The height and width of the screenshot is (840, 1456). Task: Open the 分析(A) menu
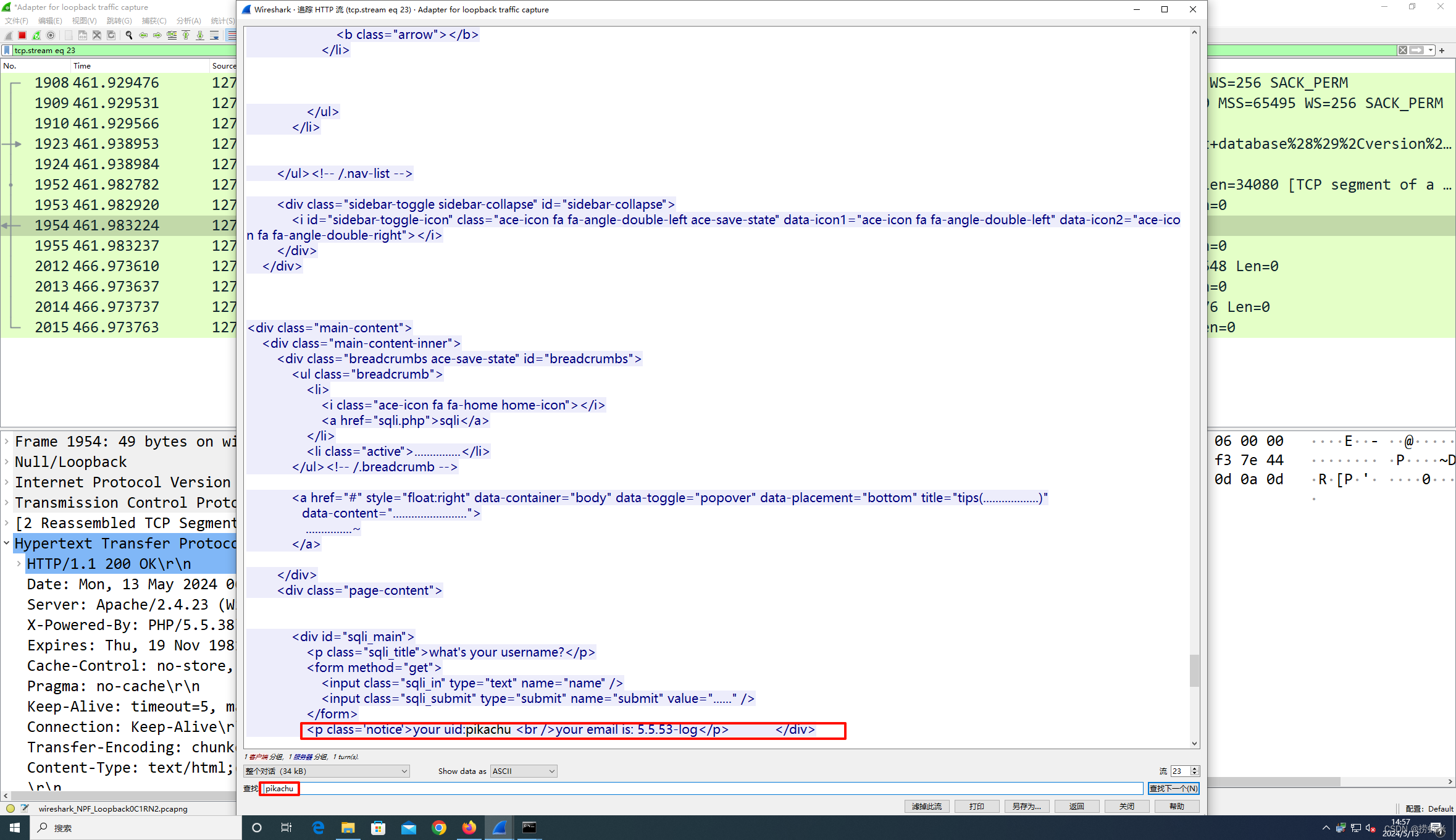tap(189, 21)
